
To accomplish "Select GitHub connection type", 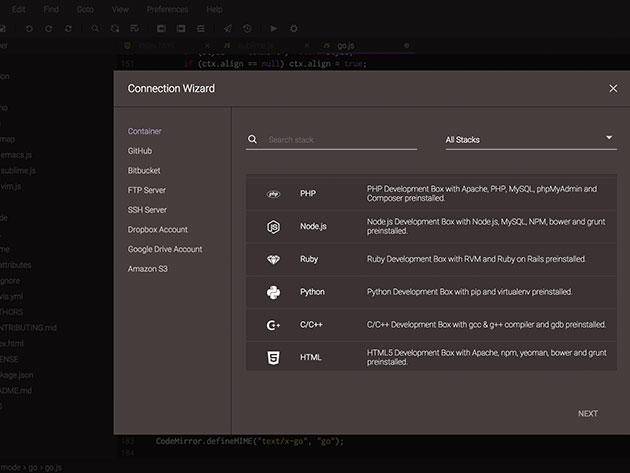I will (140, 151).
